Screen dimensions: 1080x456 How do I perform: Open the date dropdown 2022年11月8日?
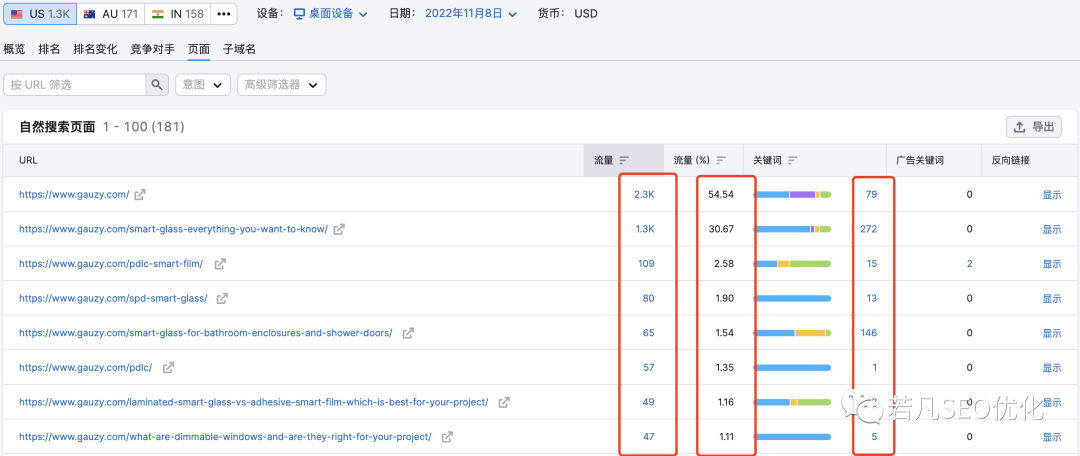tap(470, 14)
